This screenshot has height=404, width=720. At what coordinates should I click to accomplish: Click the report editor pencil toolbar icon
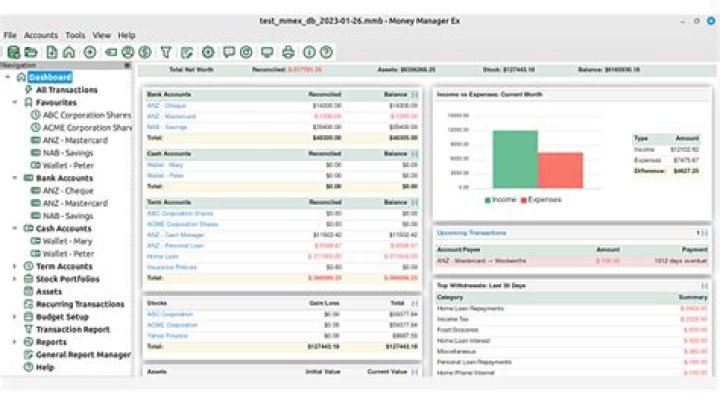[x=186, y=52]
